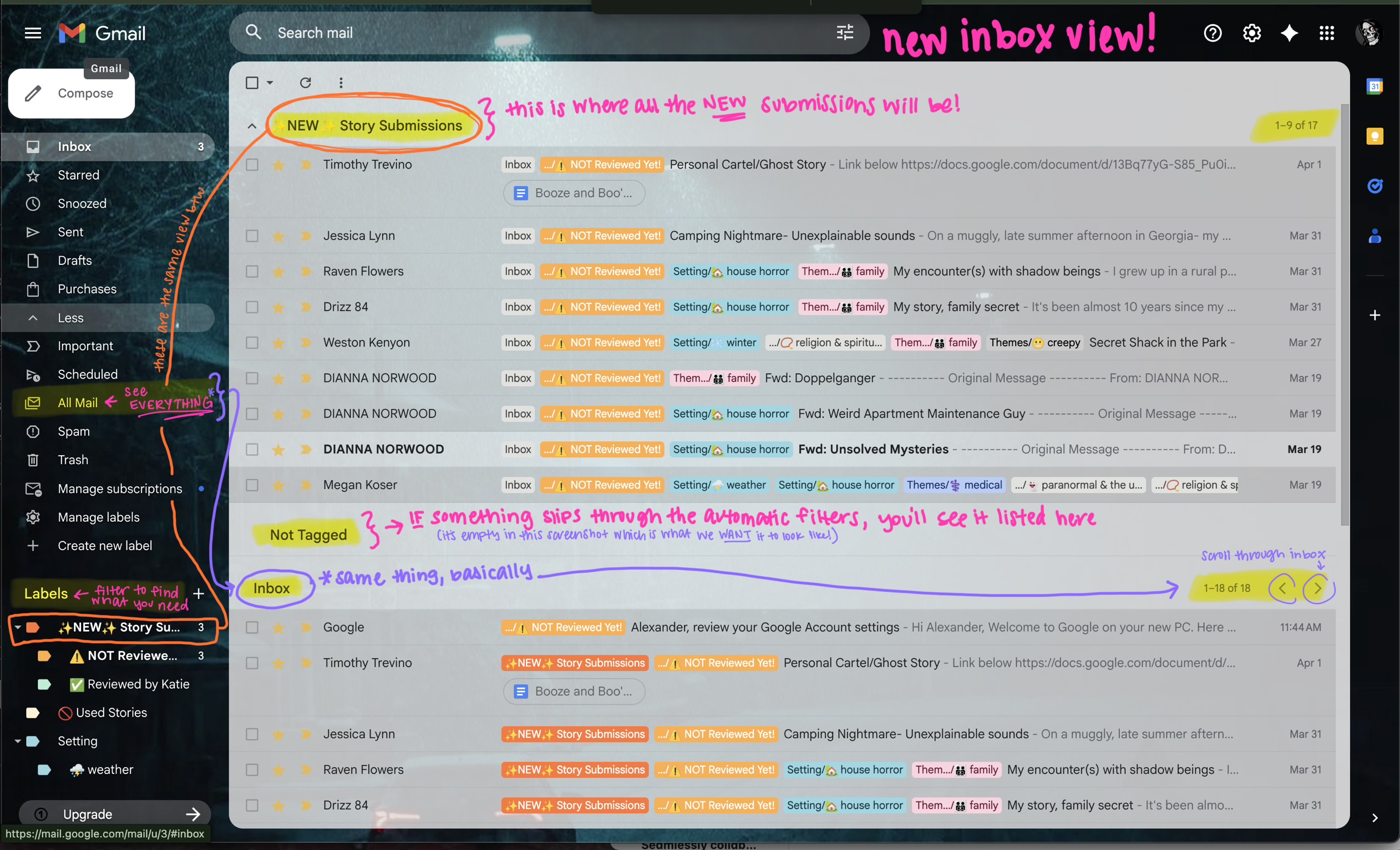Open Manage subscriptions
The width and height of the screenshot is (1400, 850).
(x=108, y=488)
